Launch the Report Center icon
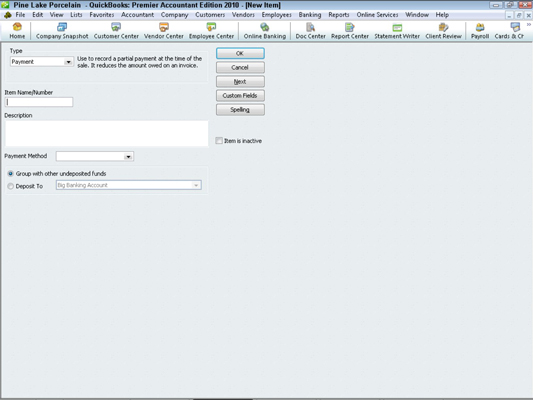This screenshot has width=533, height=400. (x=350, y=31)
